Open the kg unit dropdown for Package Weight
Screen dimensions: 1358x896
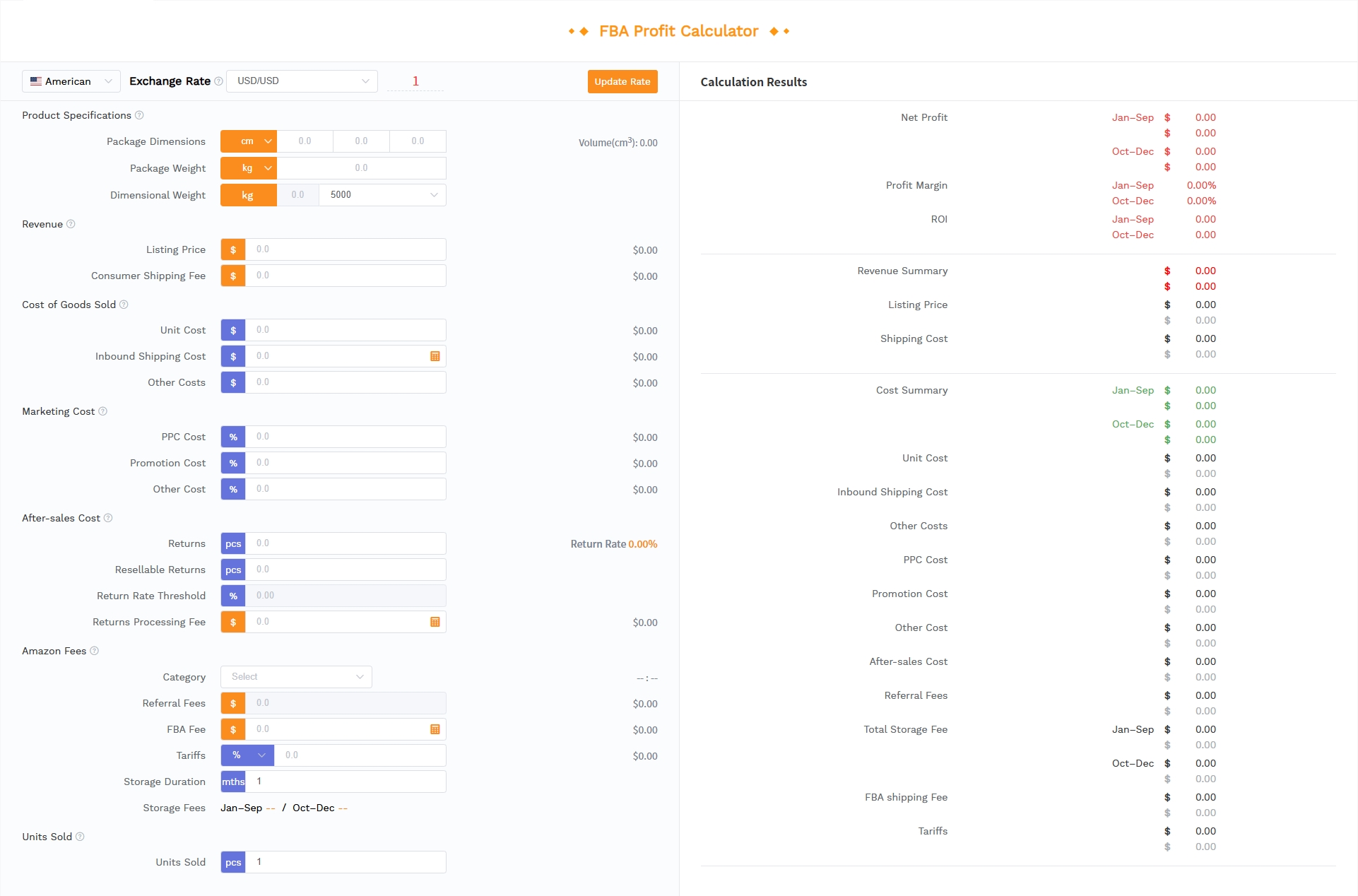[249, 168]
